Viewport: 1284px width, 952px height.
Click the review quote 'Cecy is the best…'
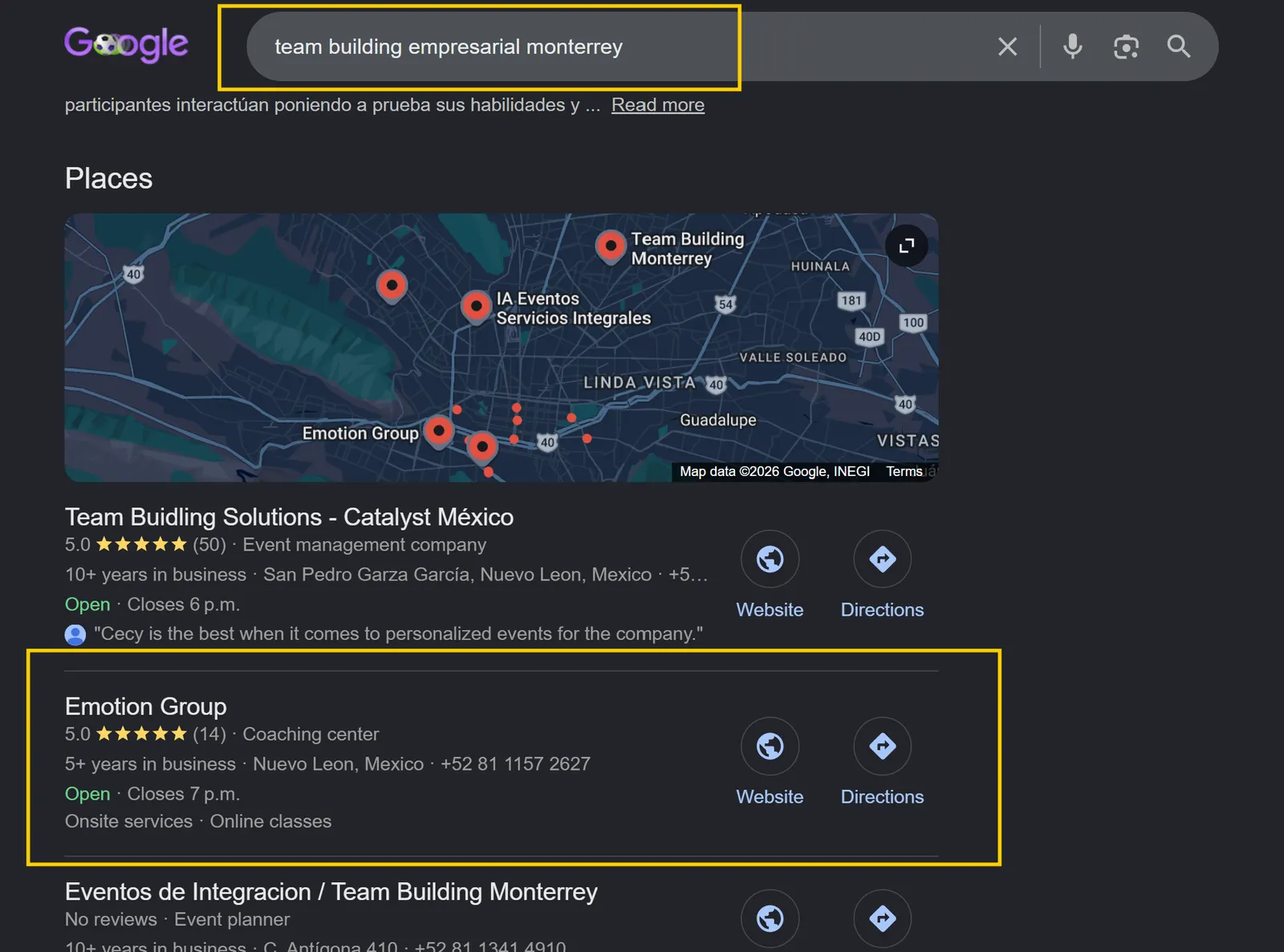pos(399,634)
